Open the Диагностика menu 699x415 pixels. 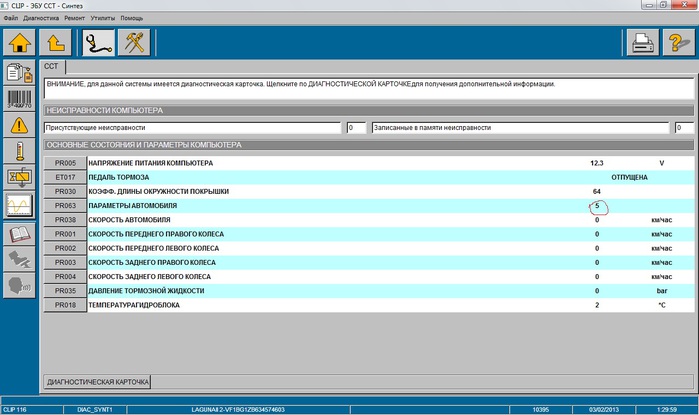(41, 18)
